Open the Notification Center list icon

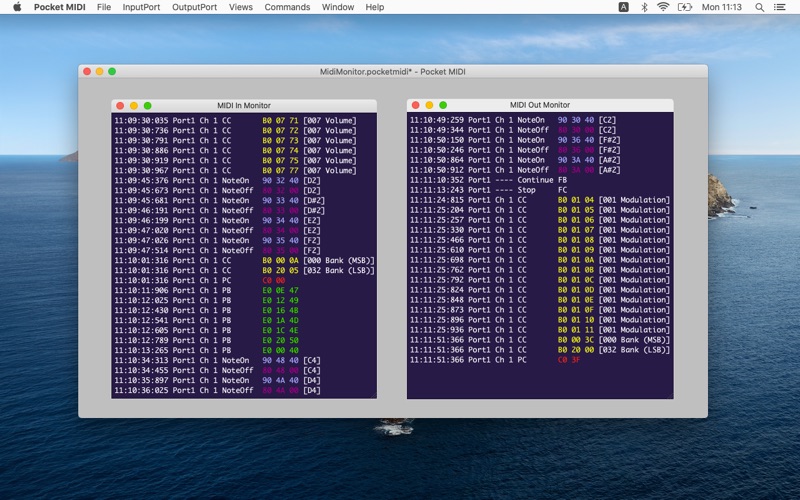[781, 7]
